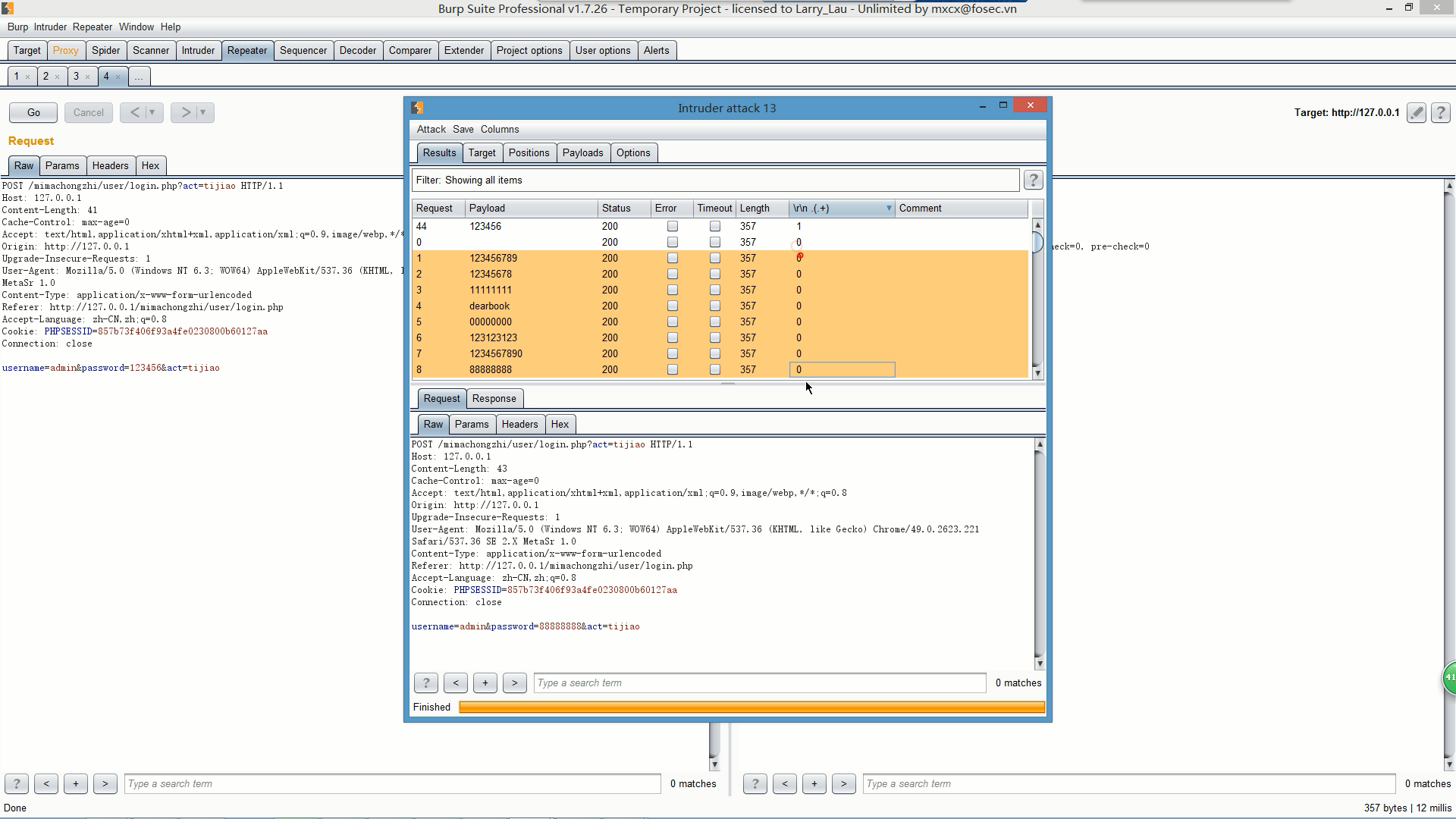Click the Go button
1456x819 pixels.
(33, 112)
